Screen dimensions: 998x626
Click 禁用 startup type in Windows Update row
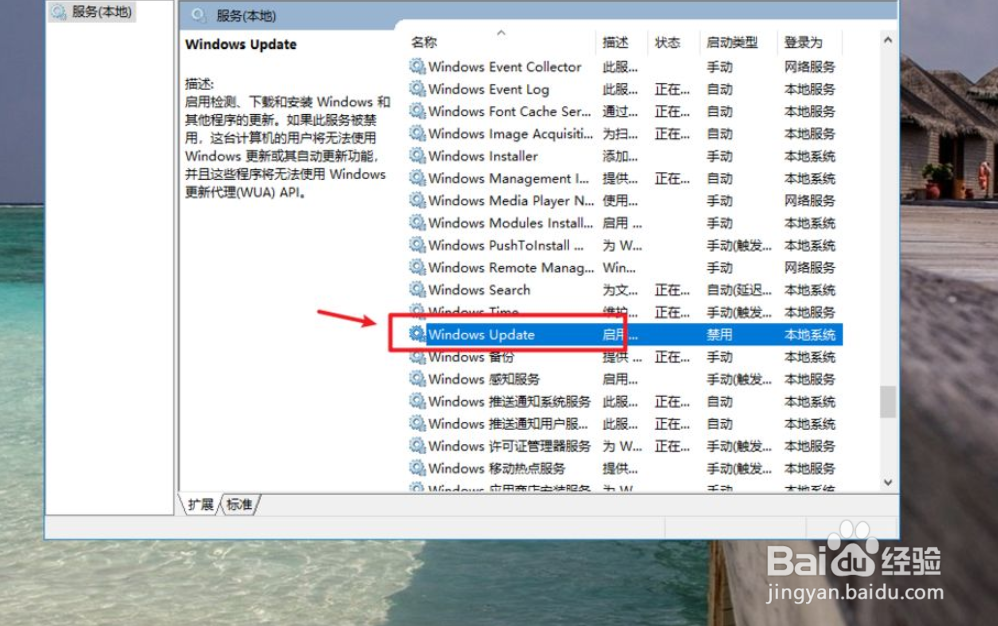(719, 334)
